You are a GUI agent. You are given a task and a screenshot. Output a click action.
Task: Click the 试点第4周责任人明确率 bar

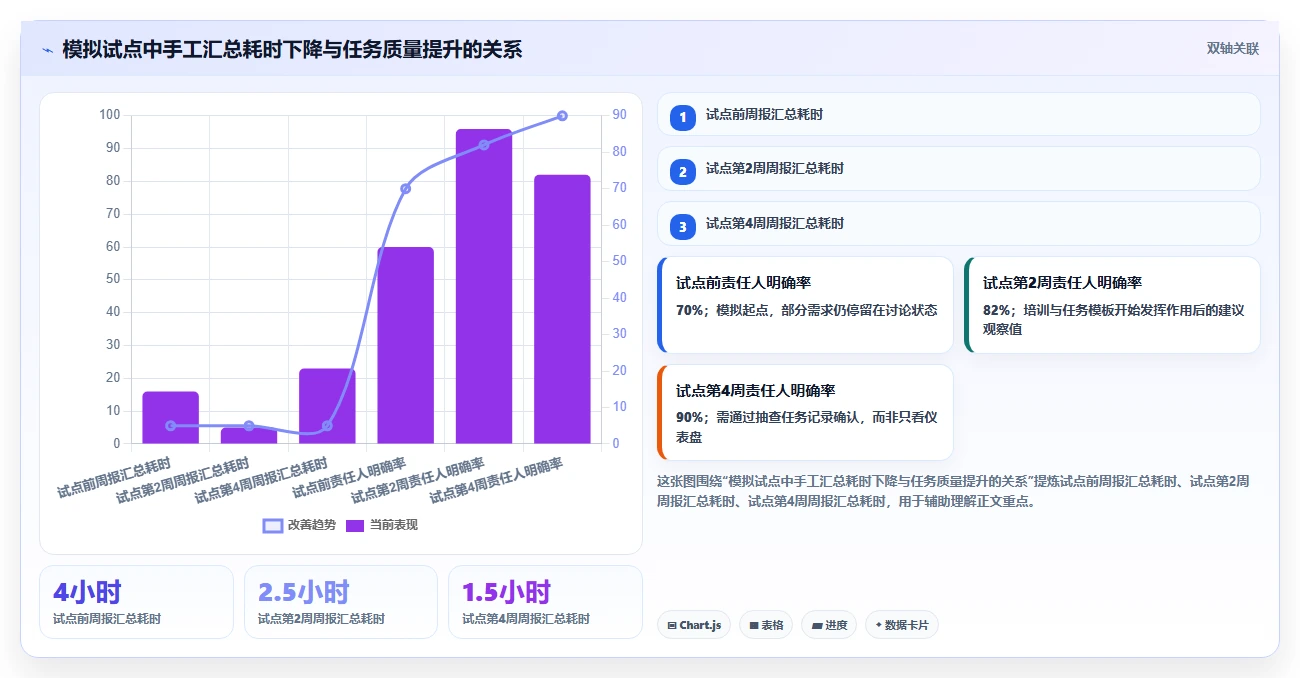[x=562, y=309]
